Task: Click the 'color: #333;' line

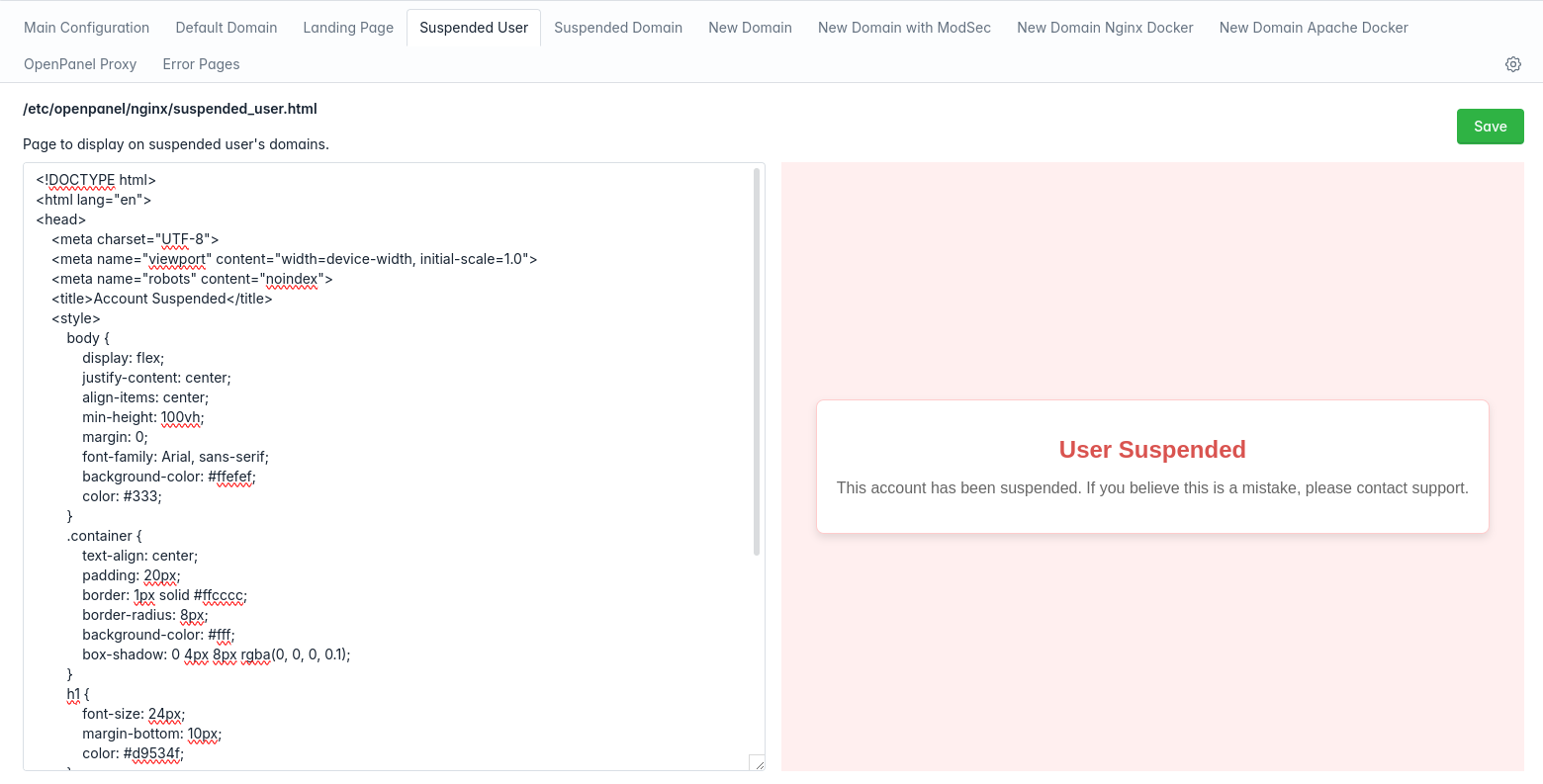Action: coord(122,496)
